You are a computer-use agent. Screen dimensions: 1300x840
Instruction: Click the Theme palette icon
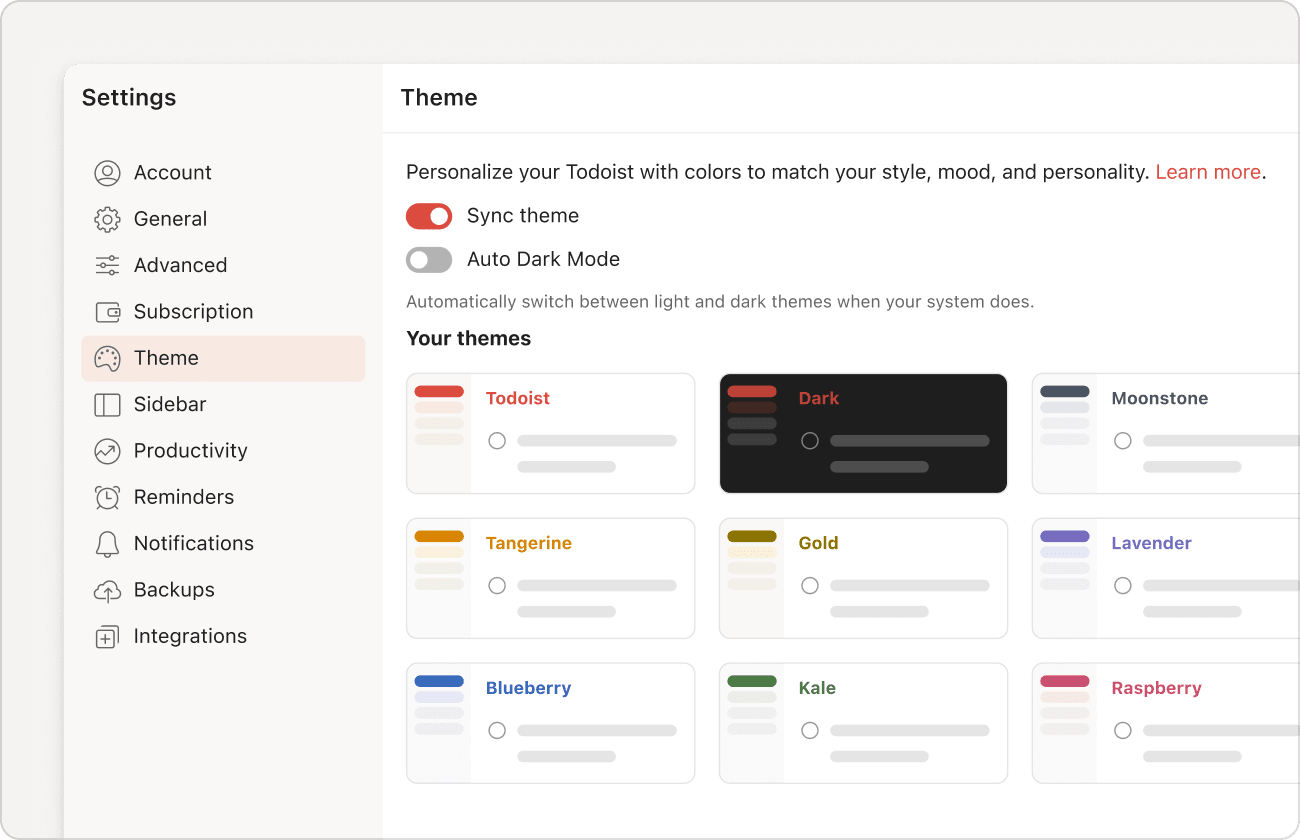(x=108, y=357)
